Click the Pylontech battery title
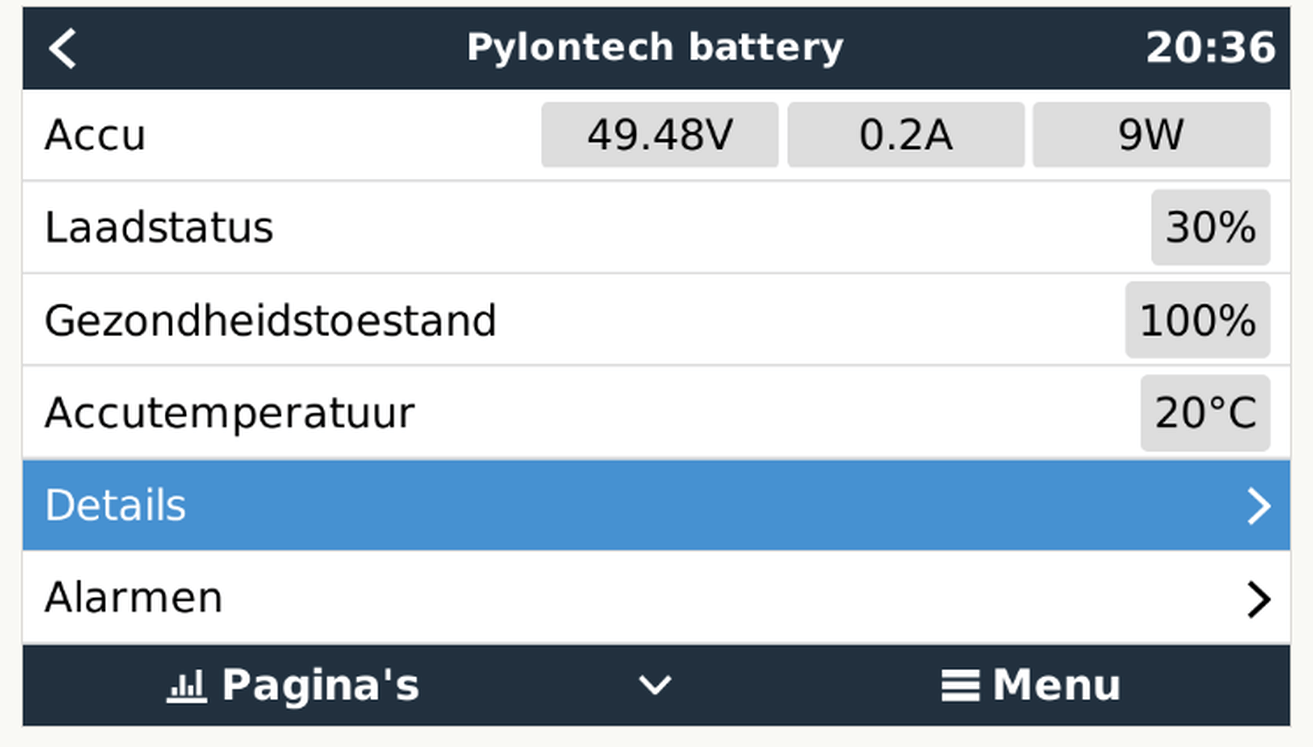 coord(655,48)
